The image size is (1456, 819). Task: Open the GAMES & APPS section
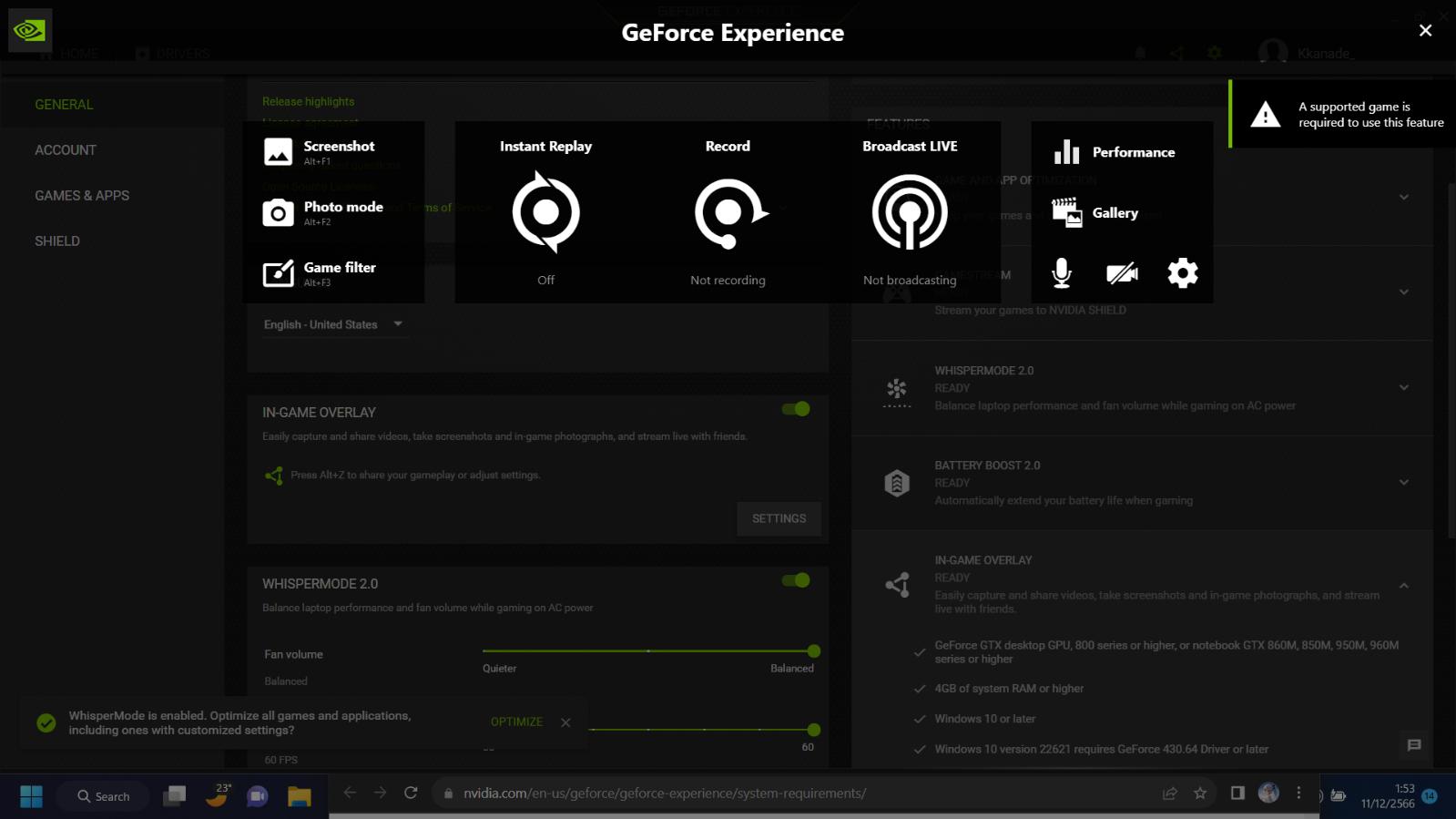click(82, 196)
